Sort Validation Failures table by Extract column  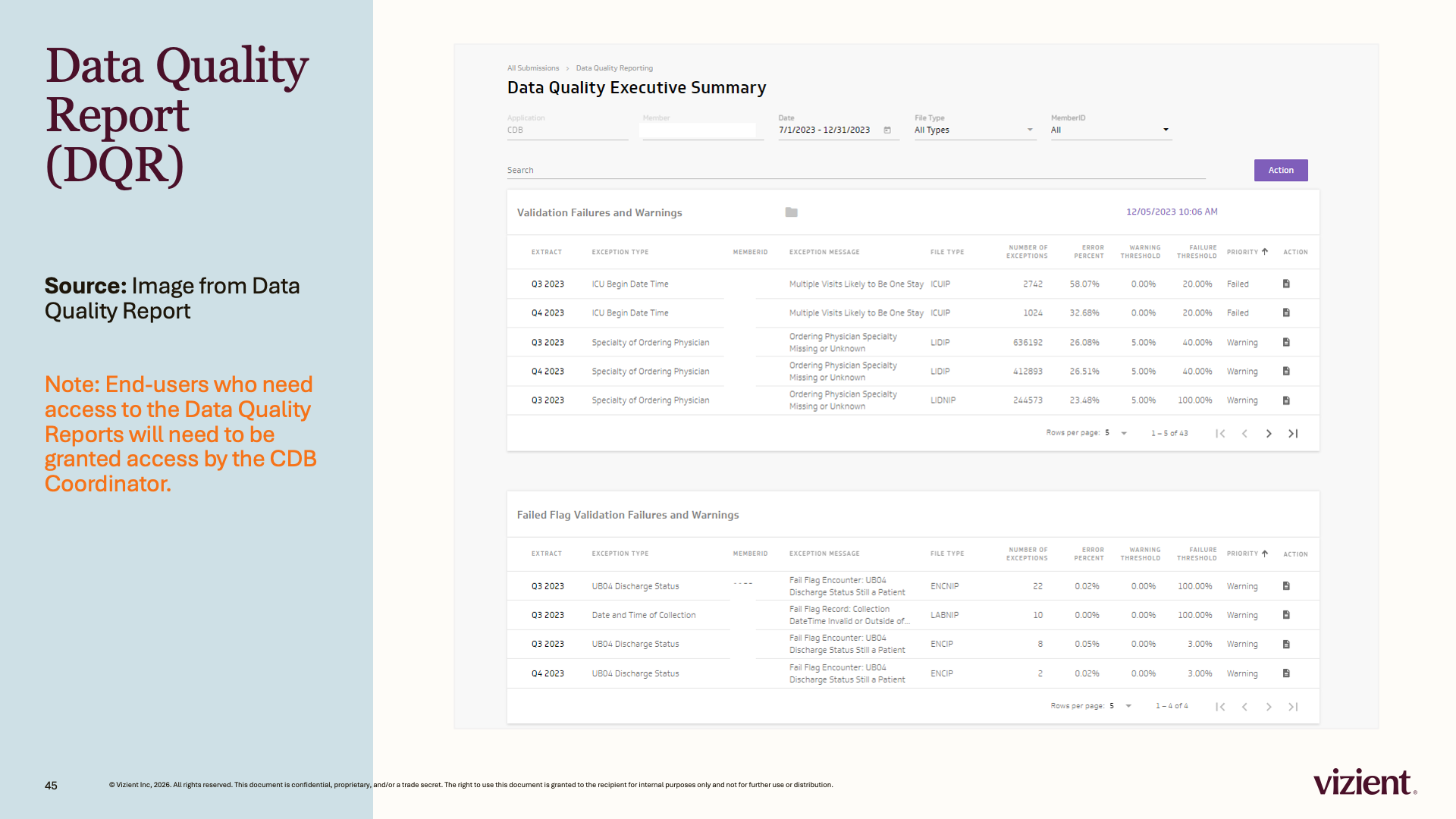coord(547,253)
